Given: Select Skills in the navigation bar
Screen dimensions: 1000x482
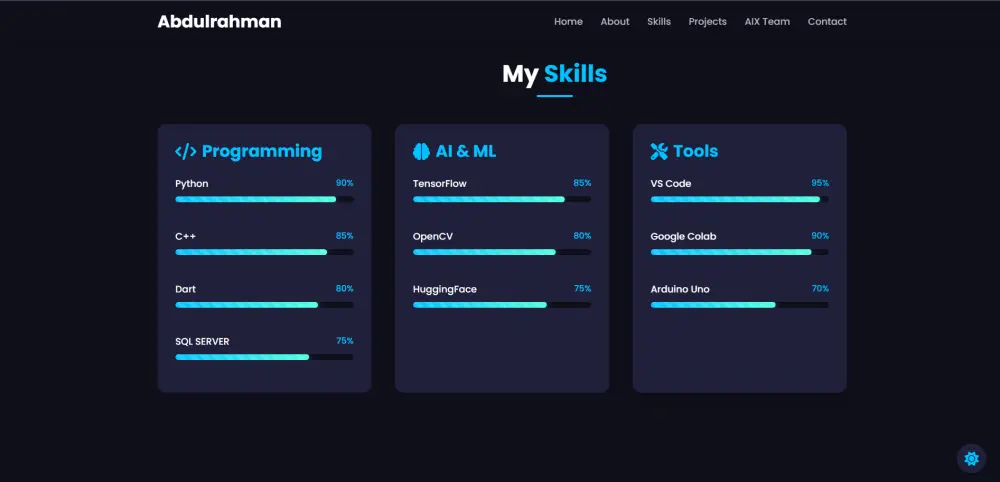Looking at the screenshot, I should click(659, 22).
